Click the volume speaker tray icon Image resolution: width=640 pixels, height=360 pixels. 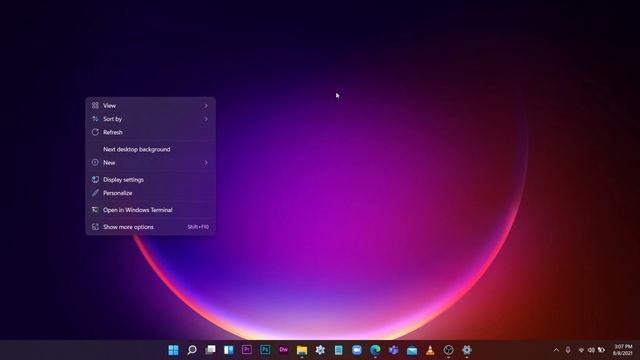point(591,350)
